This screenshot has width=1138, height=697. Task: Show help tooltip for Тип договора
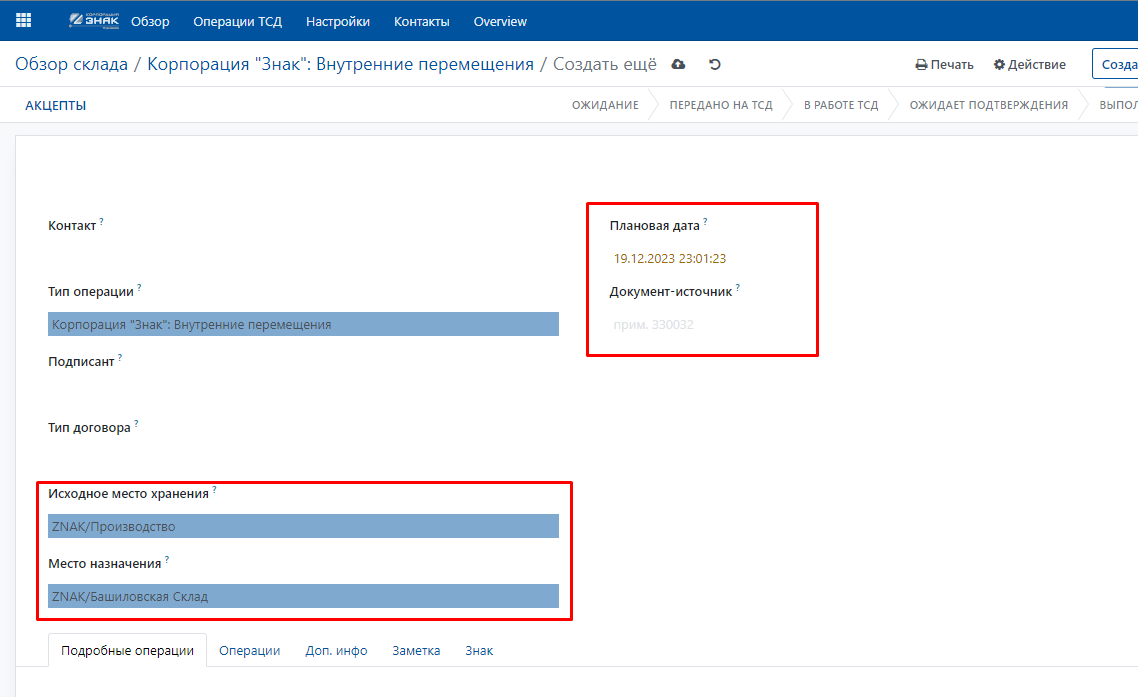(x=136, y=423)
